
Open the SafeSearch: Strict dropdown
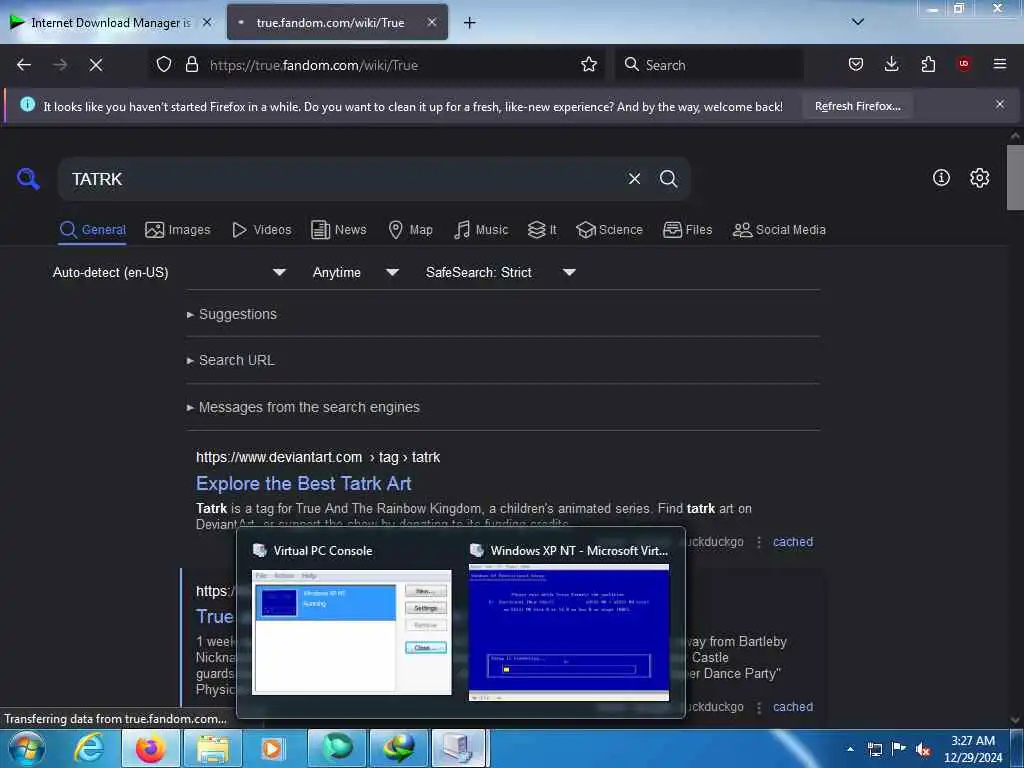click(x=501, y=272)
